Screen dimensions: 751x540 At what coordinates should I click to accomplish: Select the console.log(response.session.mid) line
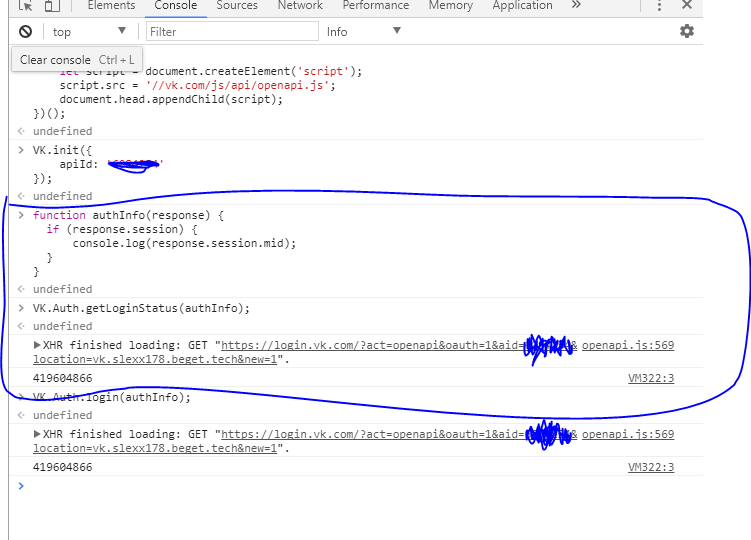(184, 243)
